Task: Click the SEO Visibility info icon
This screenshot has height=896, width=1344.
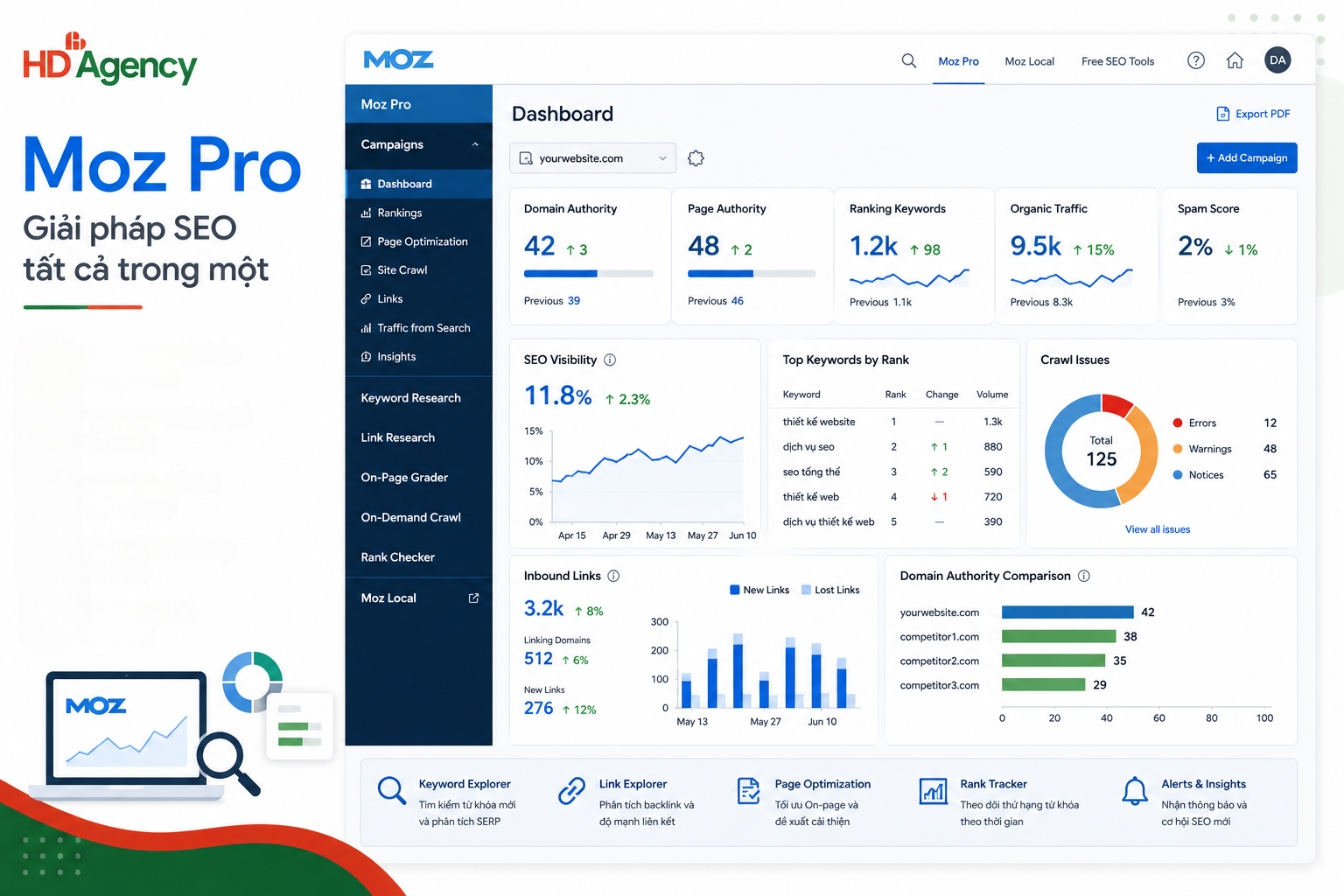Action: click(x=610, y=360)
